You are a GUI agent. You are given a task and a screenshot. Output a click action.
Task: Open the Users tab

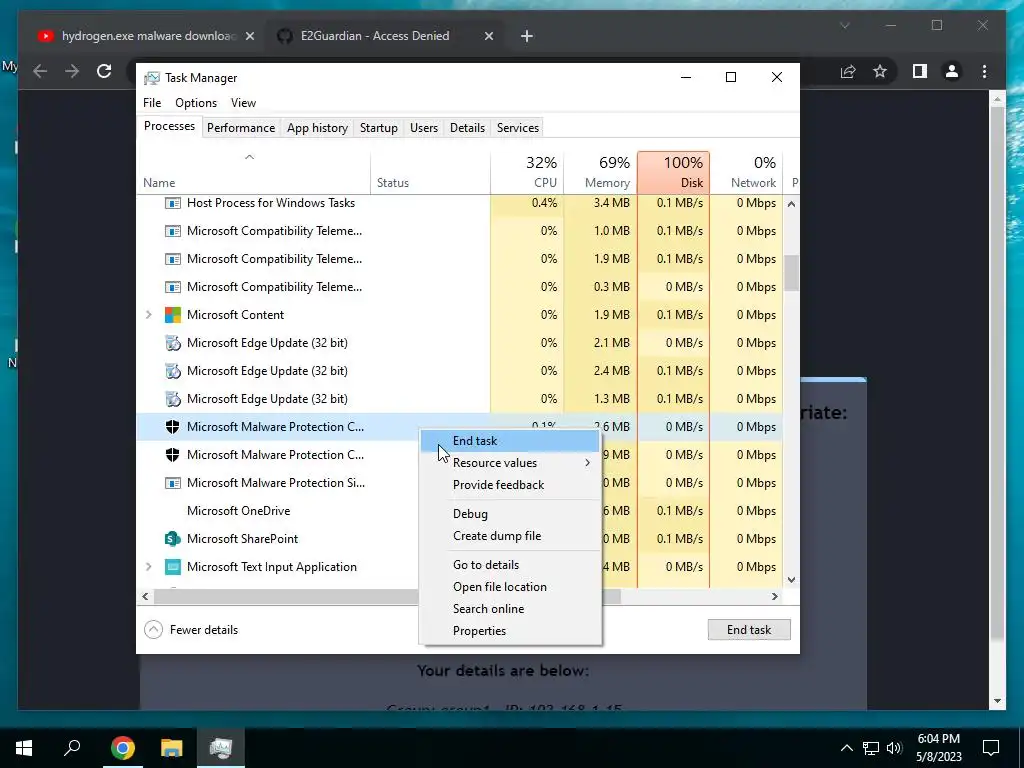424,128
